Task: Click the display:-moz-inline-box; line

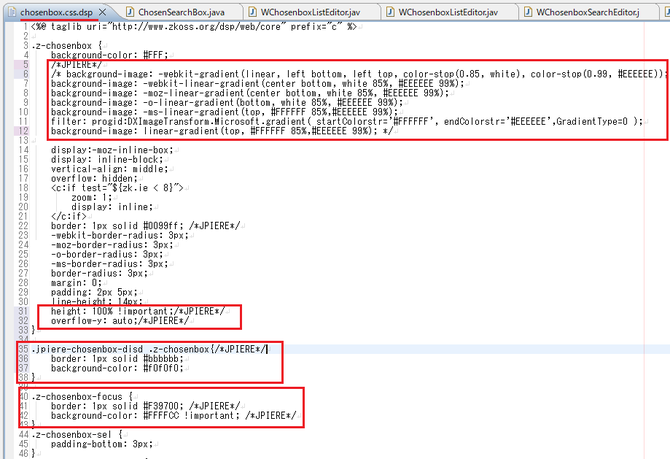Action: pyautogui.click(x=112, y=150)
